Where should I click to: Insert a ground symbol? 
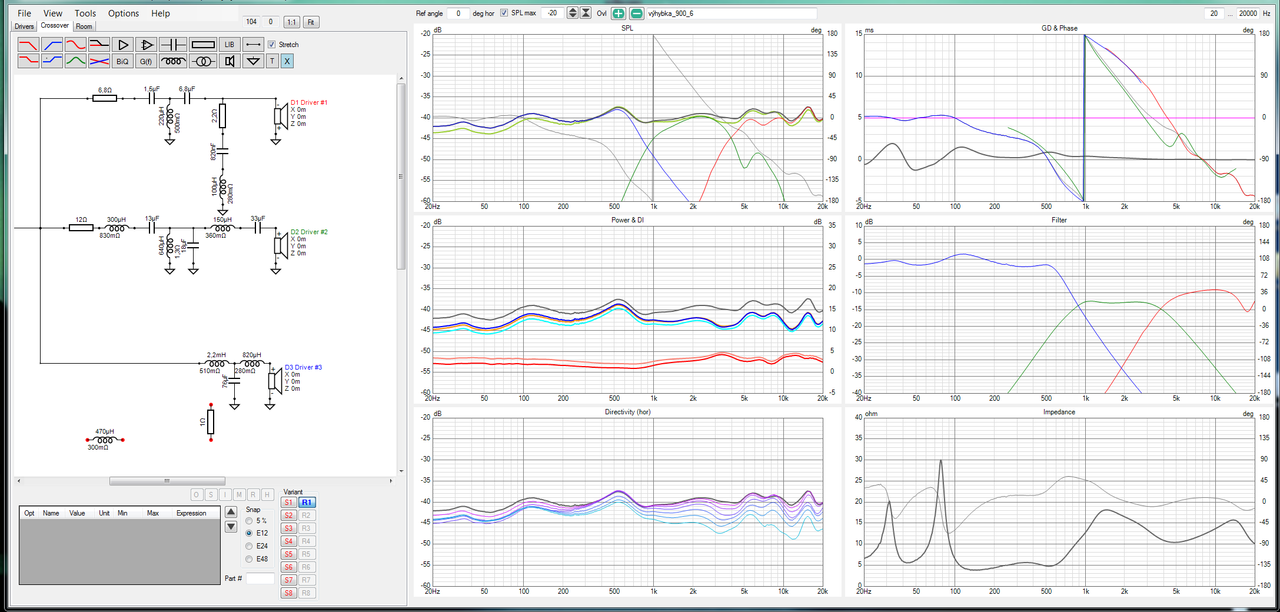(253, 61)
